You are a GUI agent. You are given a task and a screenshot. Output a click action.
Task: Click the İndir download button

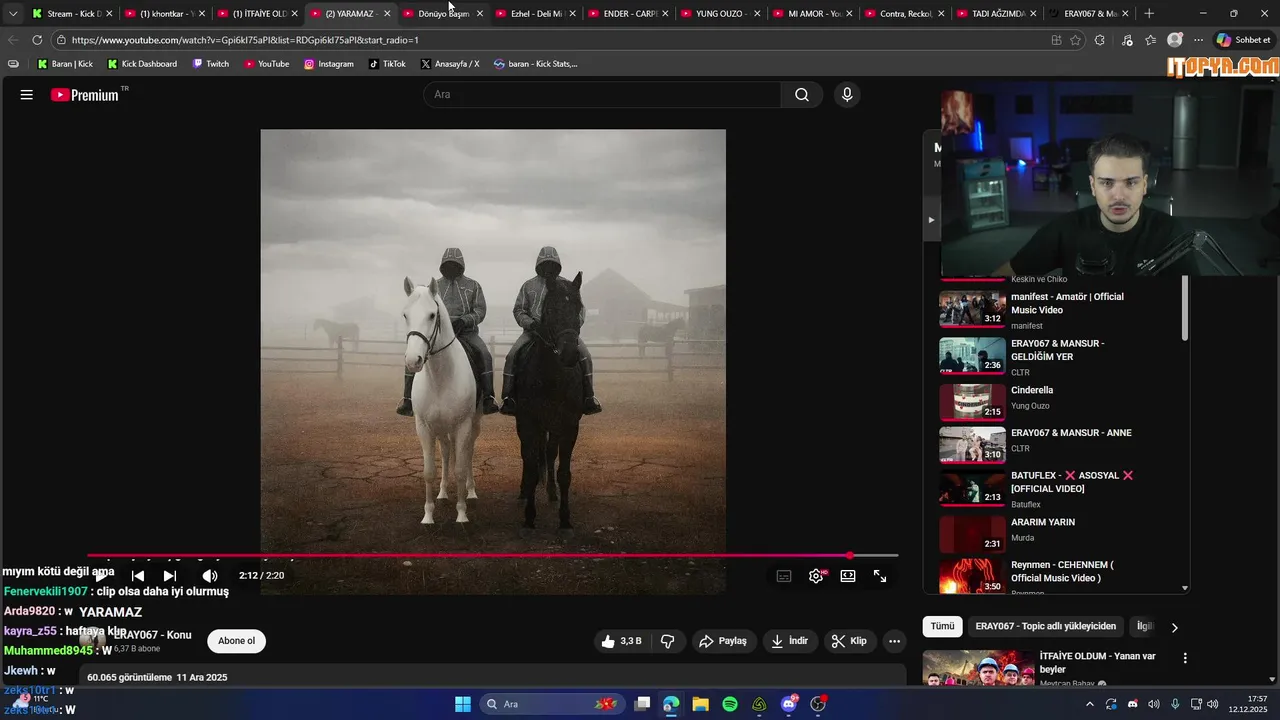[x=790, y=641]
